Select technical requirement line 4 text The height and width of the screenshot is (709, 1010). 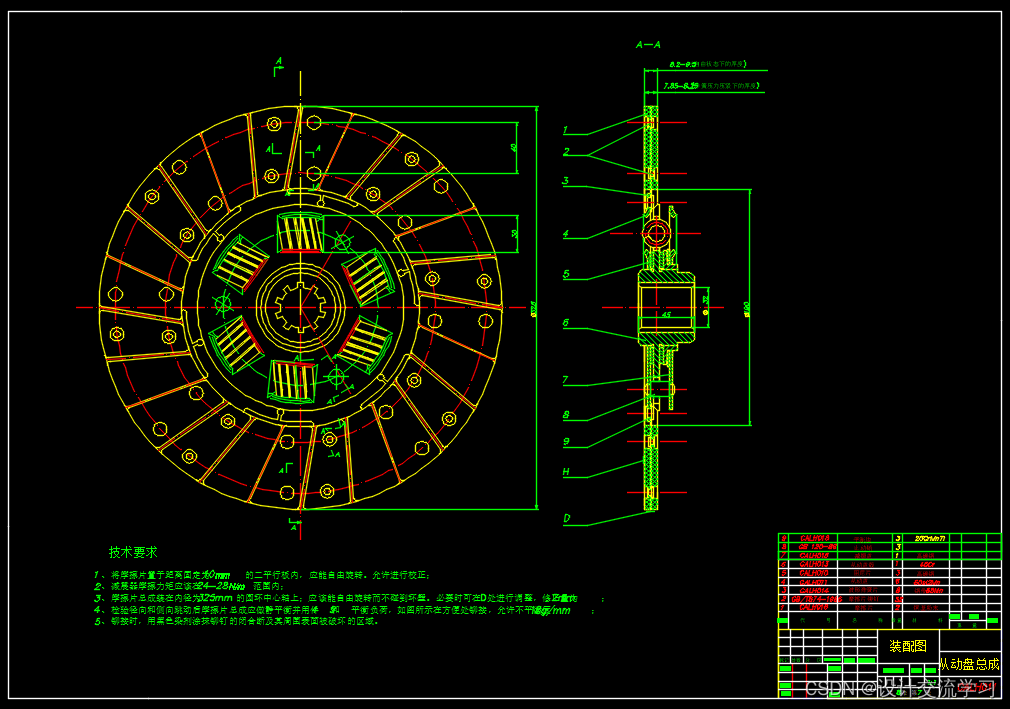344,610
